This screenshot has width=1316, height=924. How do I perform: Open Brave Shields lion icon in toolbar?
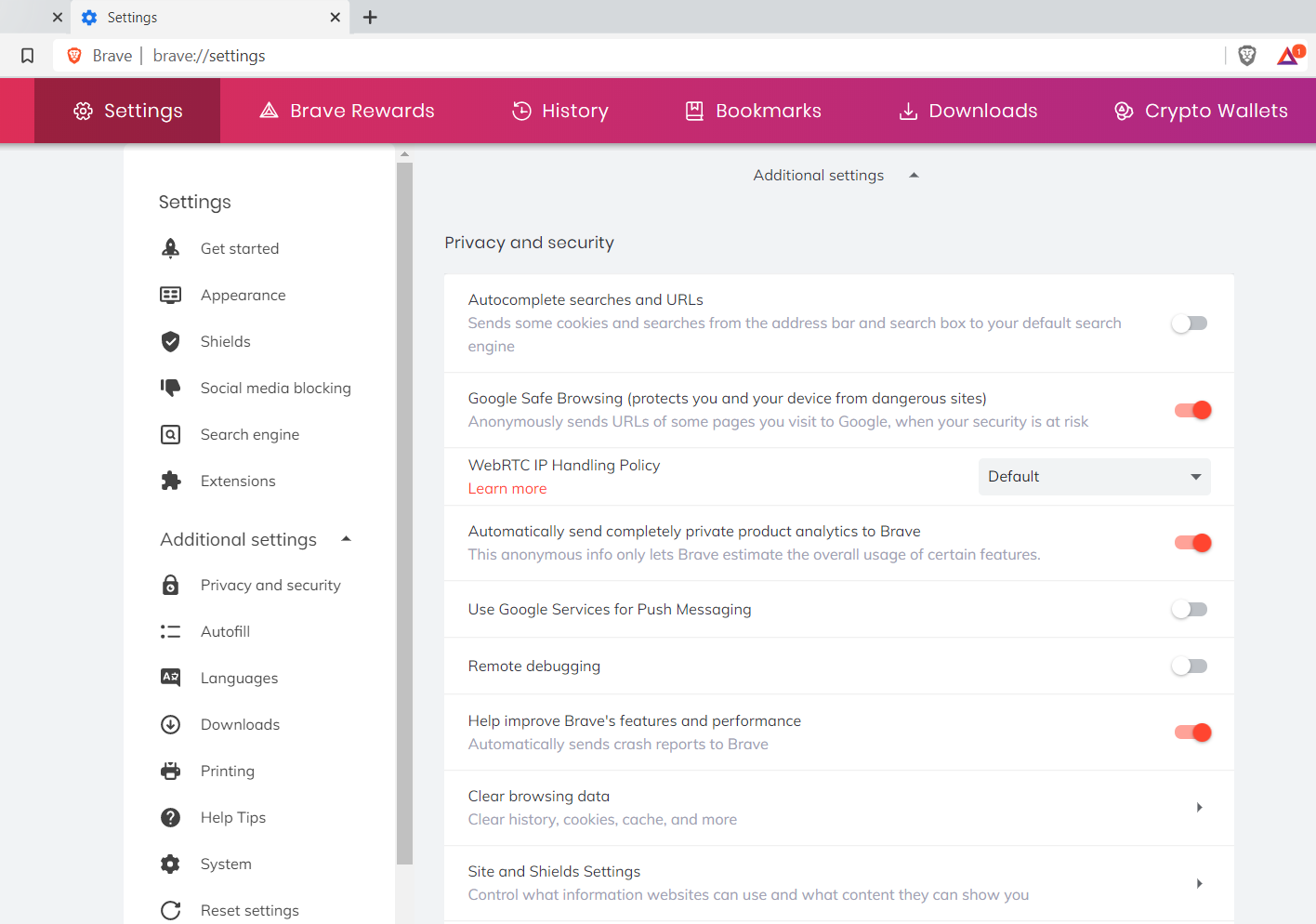[x=1247, y=56]
